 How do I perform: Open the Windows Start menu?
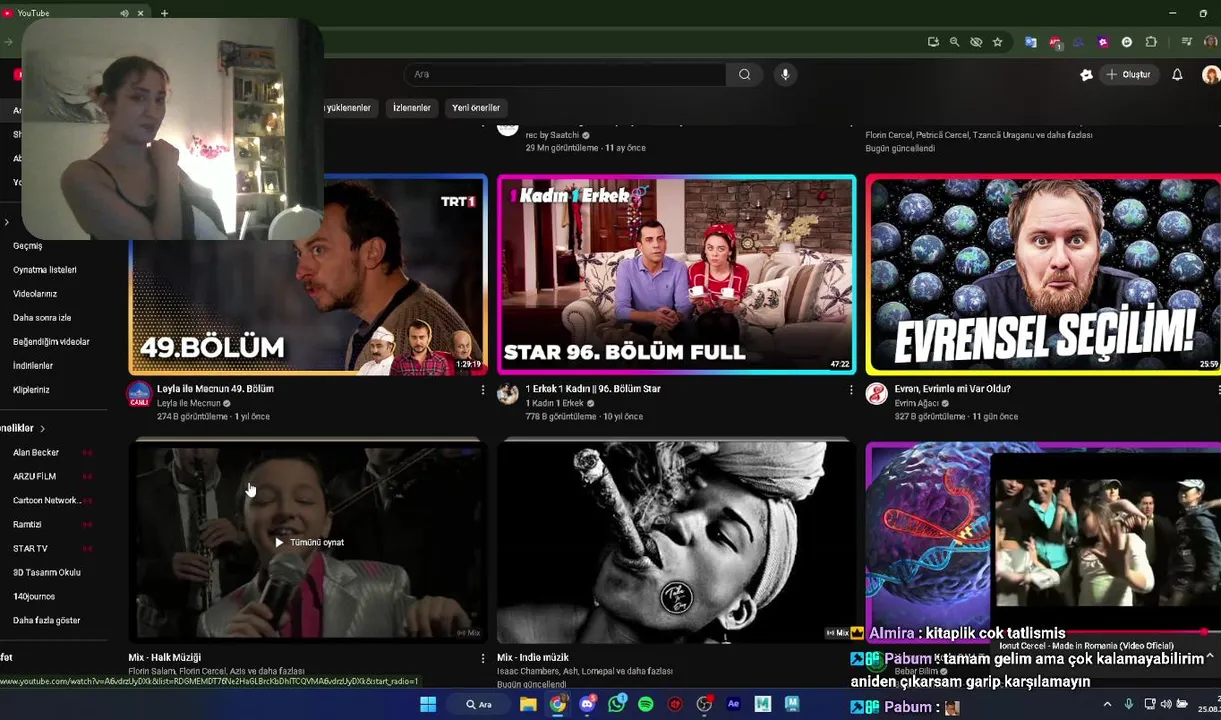pos(428,705)
